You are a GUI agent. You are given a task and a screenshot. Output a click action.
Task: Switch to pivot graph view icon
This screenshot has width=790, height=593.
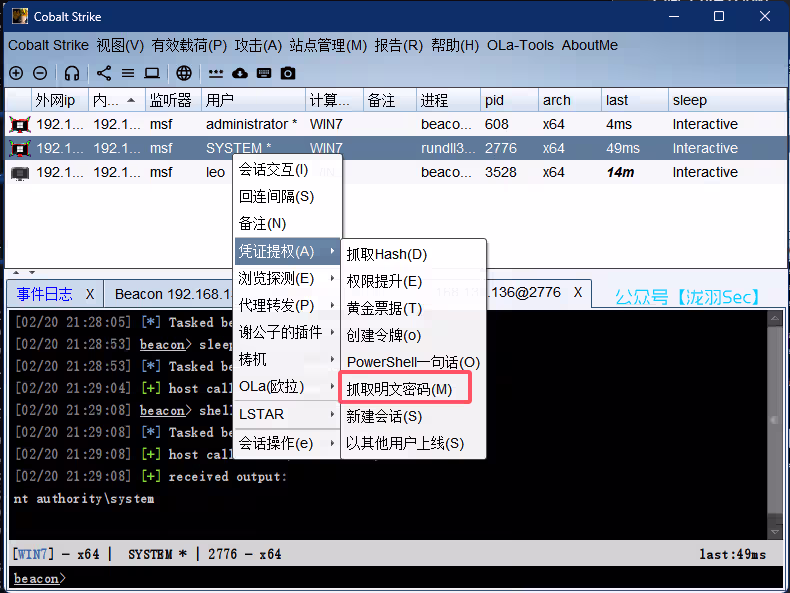coord(104,73)
